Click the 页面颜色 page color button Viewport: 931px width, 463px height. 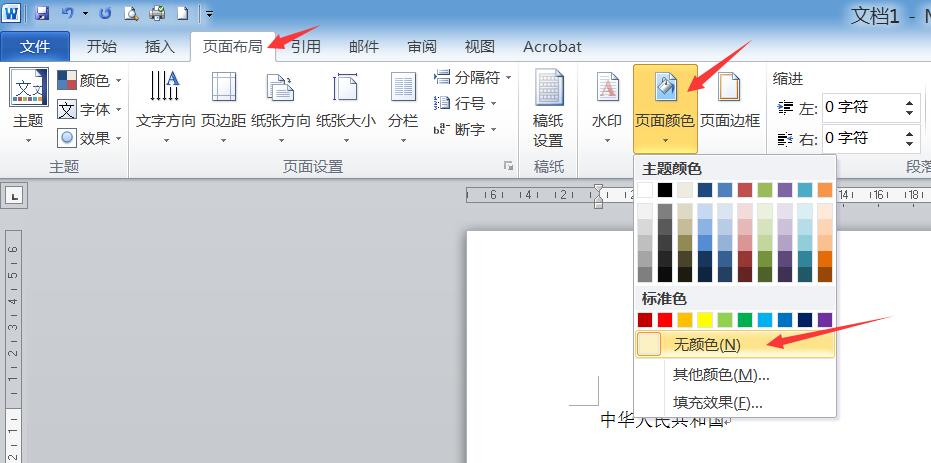pos(665,109)
